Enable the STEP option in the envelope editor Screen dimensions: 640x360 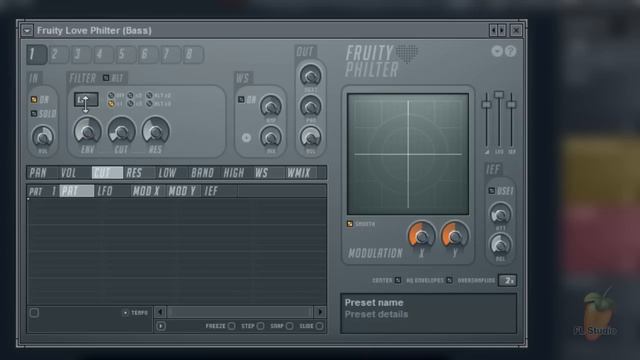pyautogui.click(x=260, y=326)
